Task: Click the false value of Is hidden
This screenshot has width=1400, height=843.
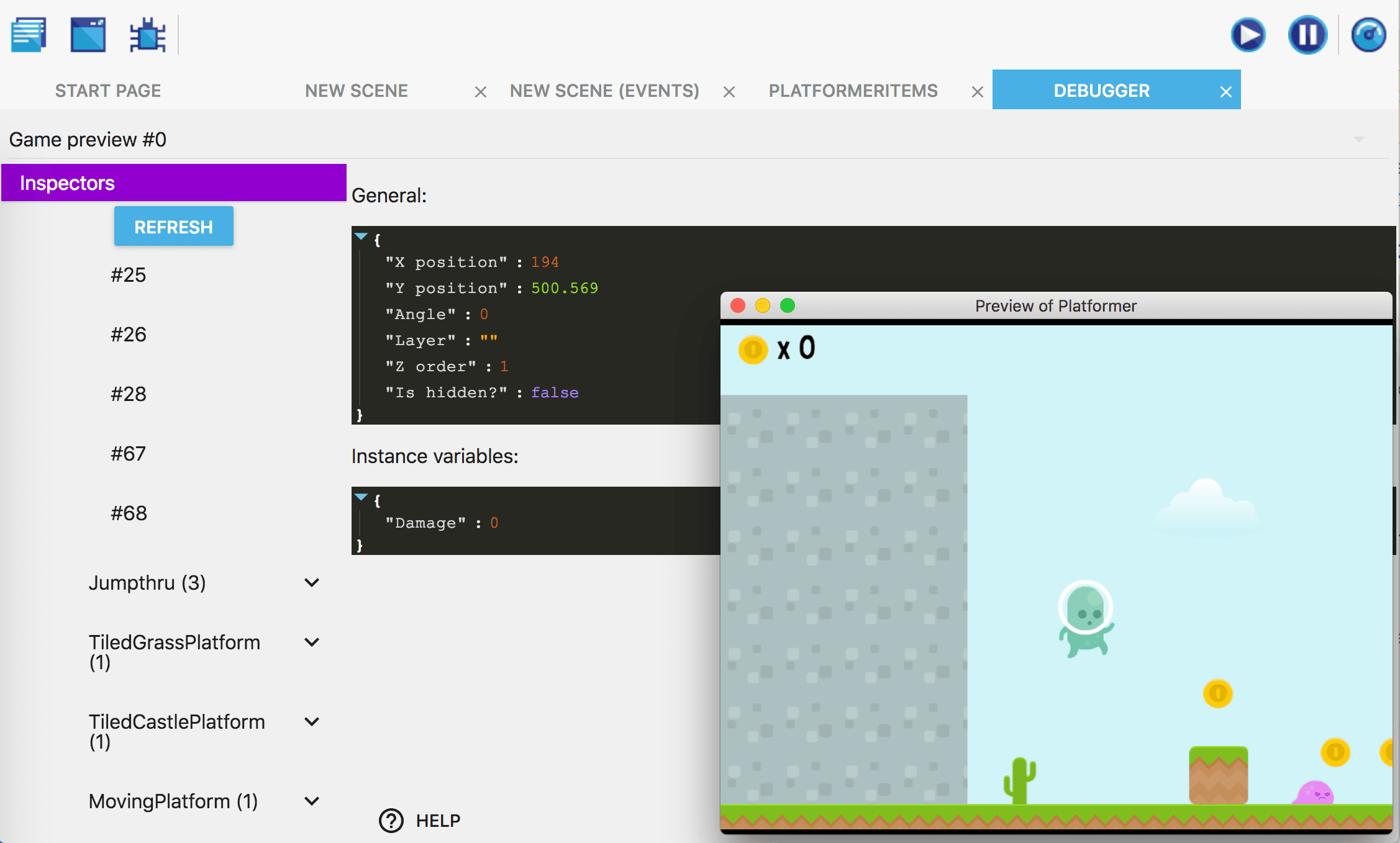Action: 555,392
